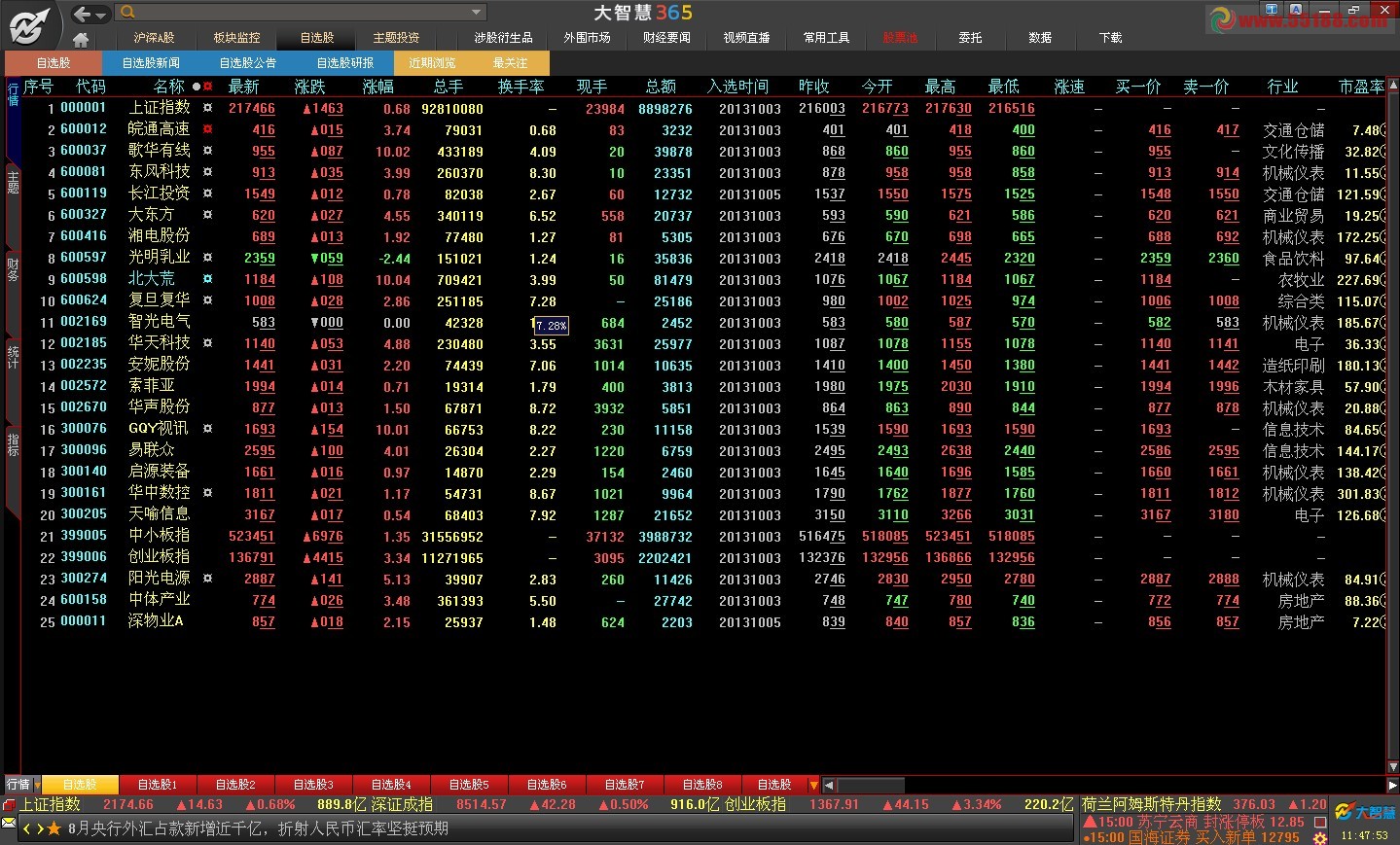Open the 视频直播 menu
Screen dimensions: 1400x845
click(746, 38)
